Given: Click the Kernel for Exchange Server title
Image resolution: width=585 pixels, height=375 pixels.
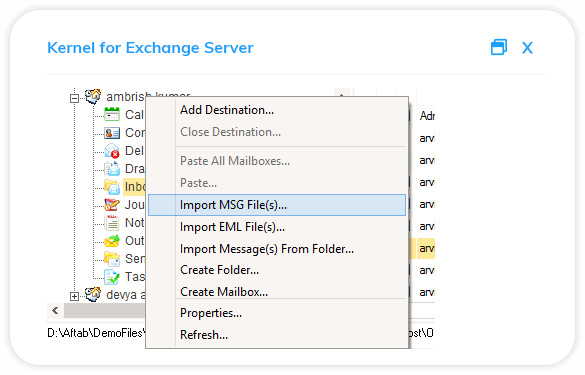Looking at the screenshot, I should 150,48.
